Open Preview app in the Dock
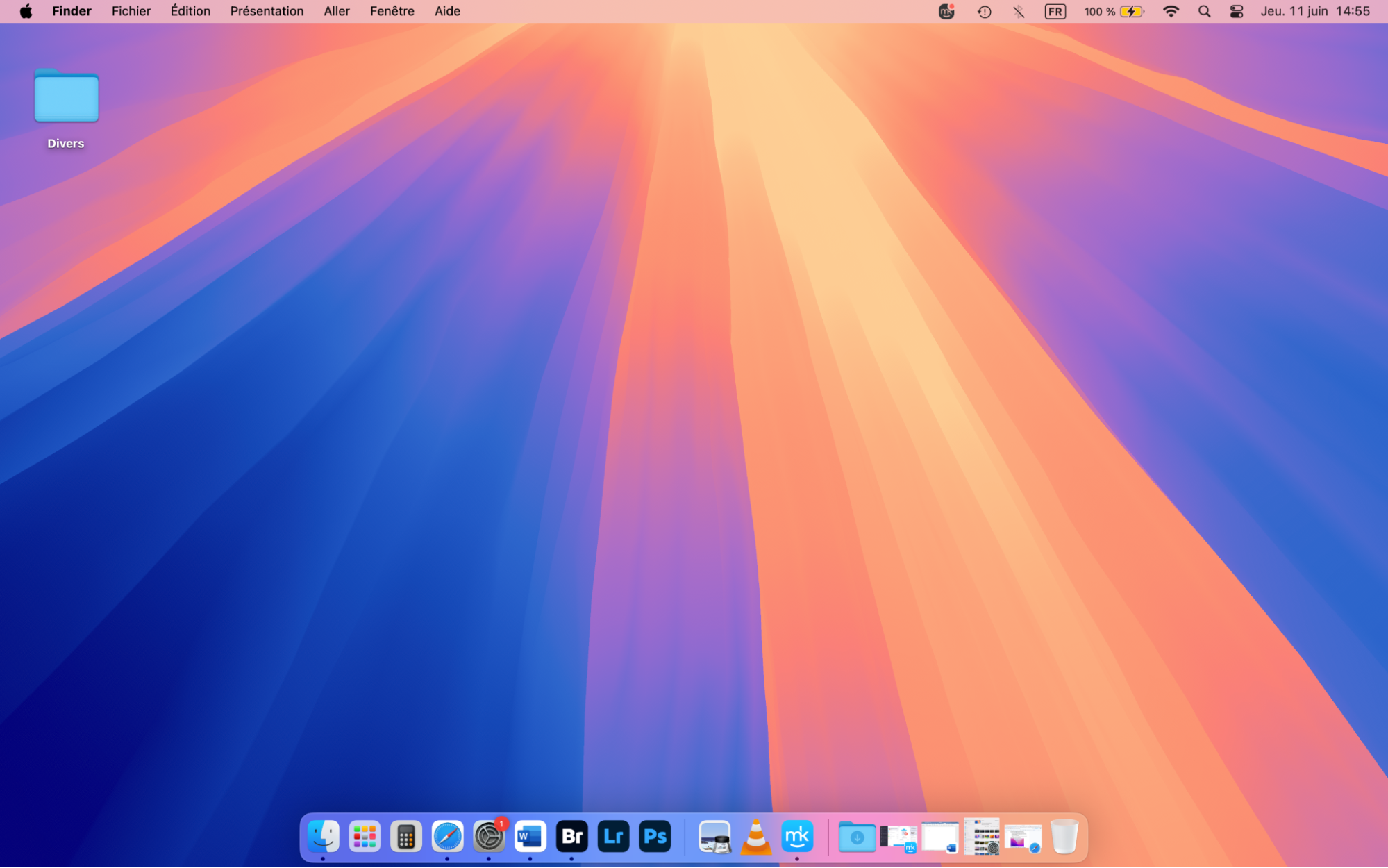Image resolution: width=1388 pixels, height=868 pixels. pyautogui.click(x=714, y=837)
